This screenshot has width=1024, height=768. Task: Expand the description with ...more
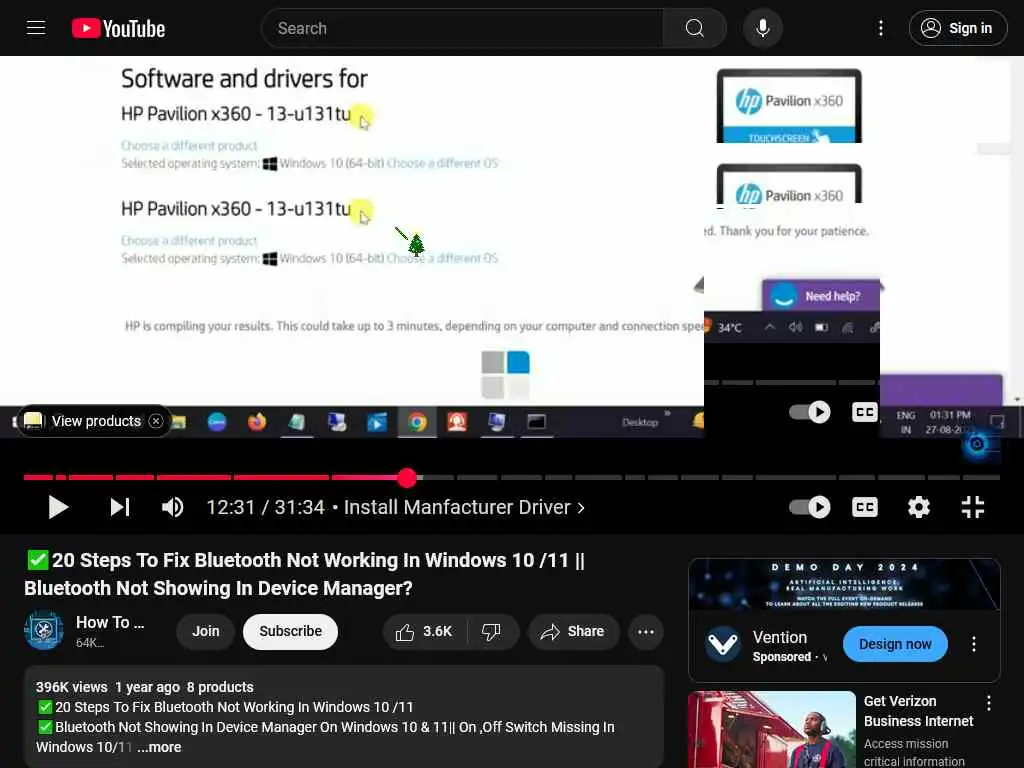pyautogui.click(x=159, y=747)
